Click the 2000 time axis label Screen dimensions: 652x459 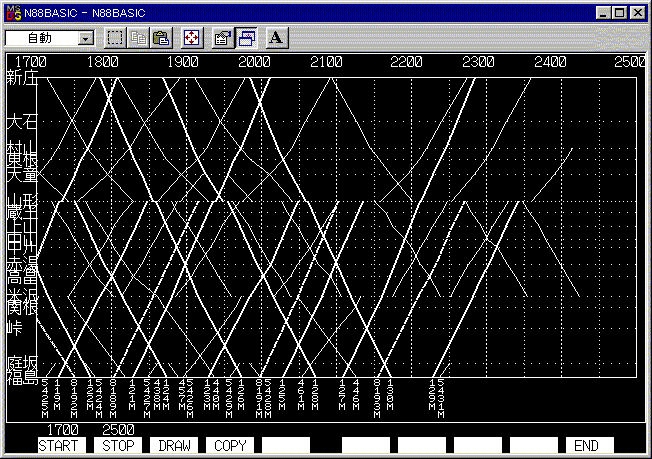point(254,62)
